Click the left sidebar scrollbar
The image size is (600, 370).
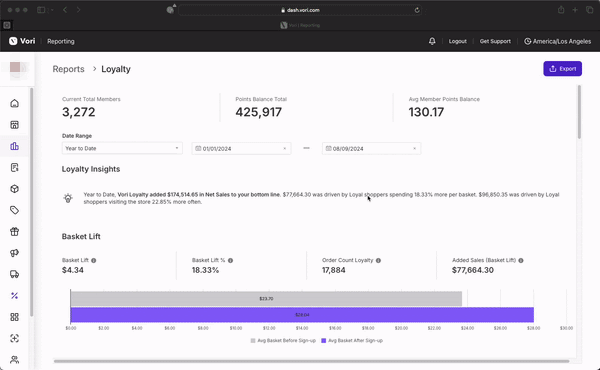pyautogui.click(x=31, y=202)
